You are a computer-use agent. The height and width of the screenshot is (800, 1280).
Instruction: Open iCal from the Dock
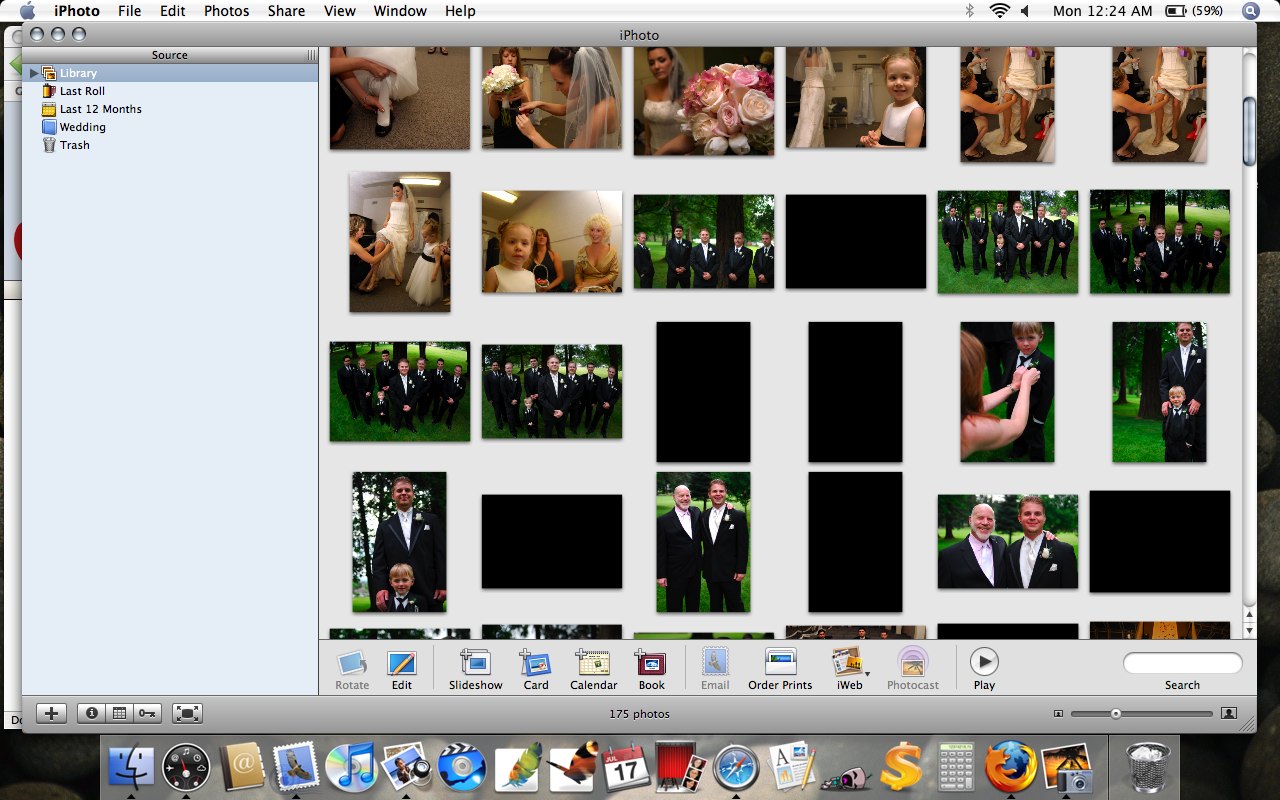(627, 767)
